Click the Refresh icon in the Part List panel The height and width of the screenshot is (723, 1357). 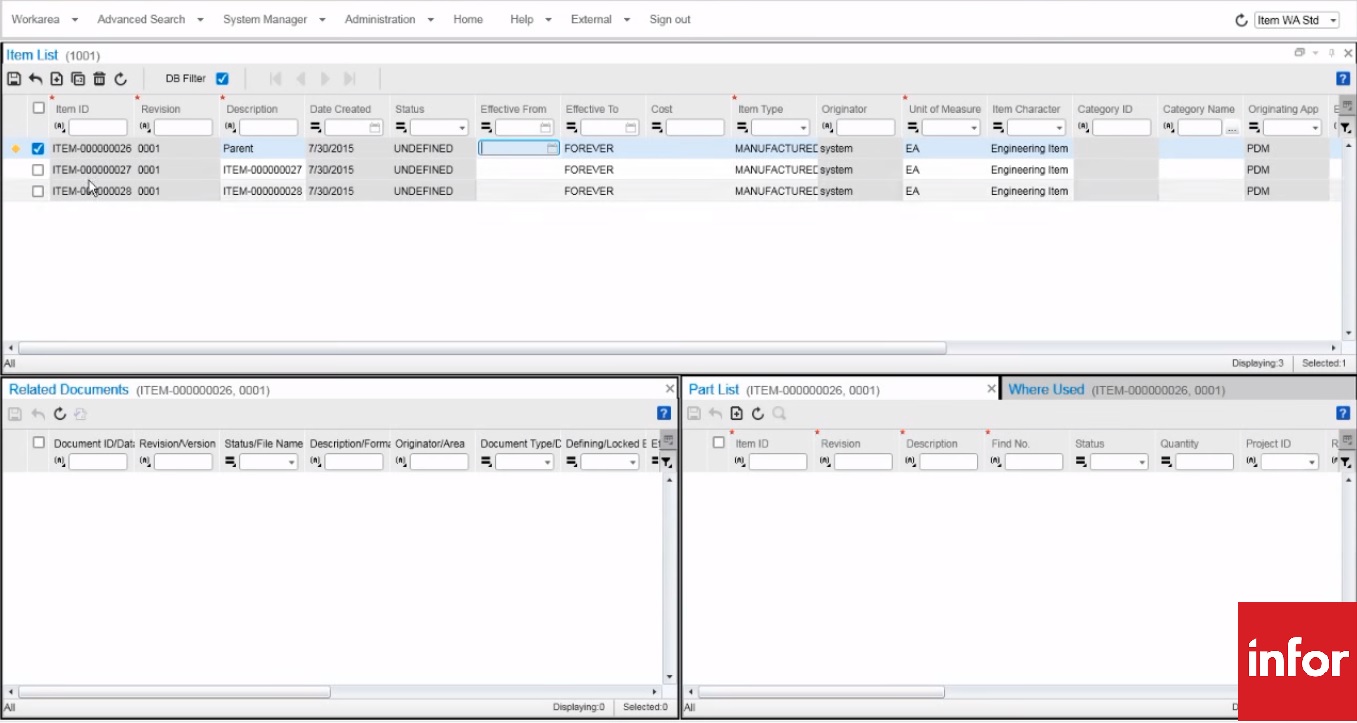(x=757, y=413)
